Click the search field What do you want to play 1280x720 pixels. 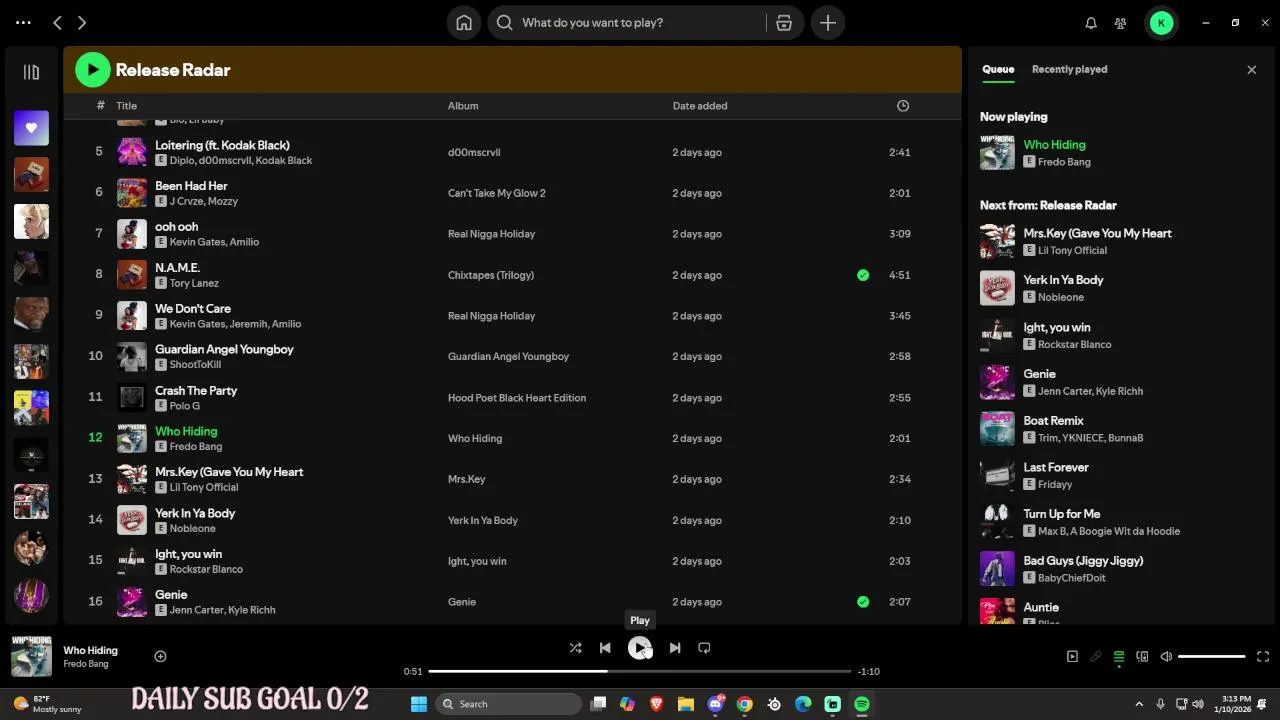point(640,23)
